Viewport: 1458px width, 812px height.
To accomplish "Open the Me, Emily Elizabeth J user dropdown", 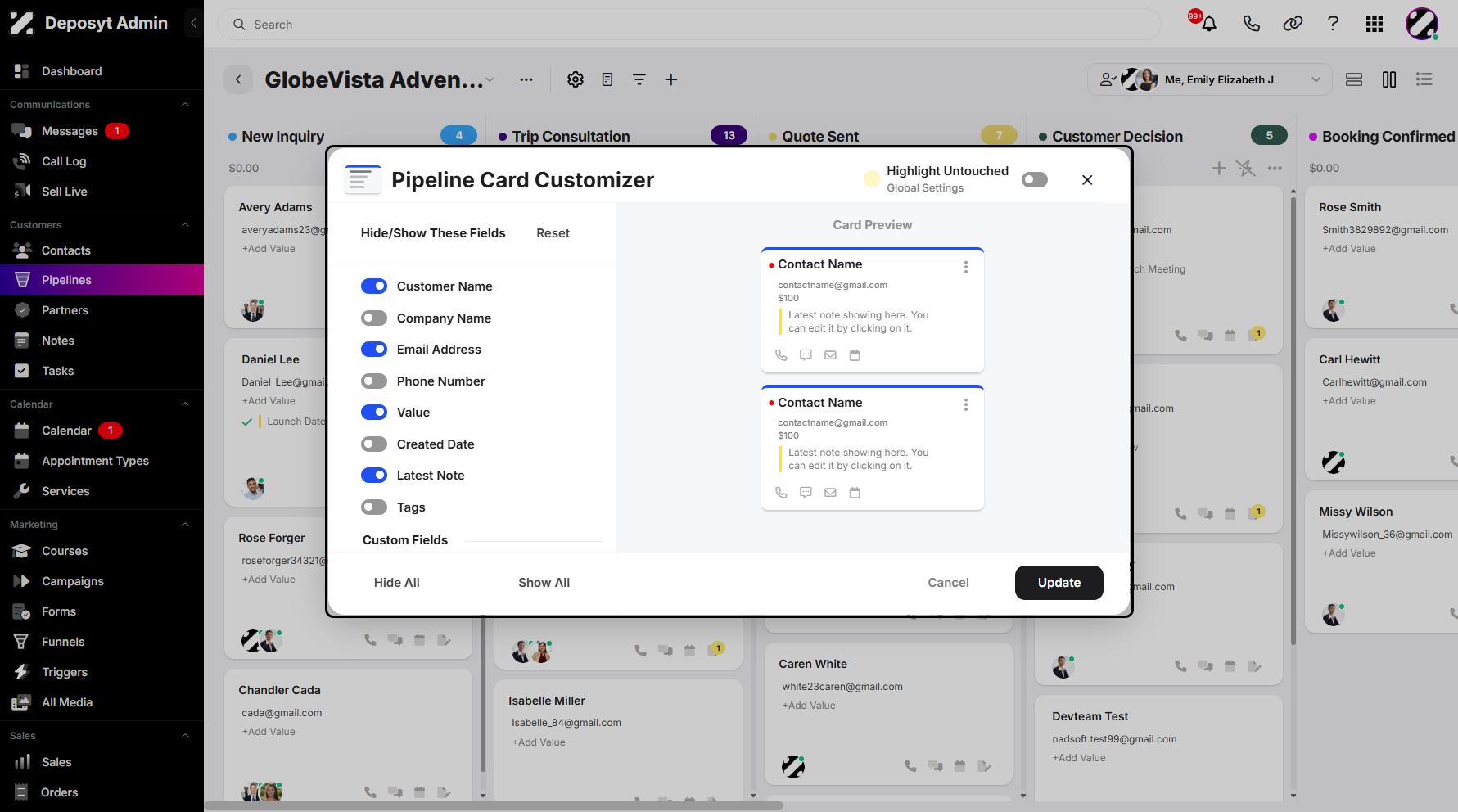I will click(x=1210, y=79).
